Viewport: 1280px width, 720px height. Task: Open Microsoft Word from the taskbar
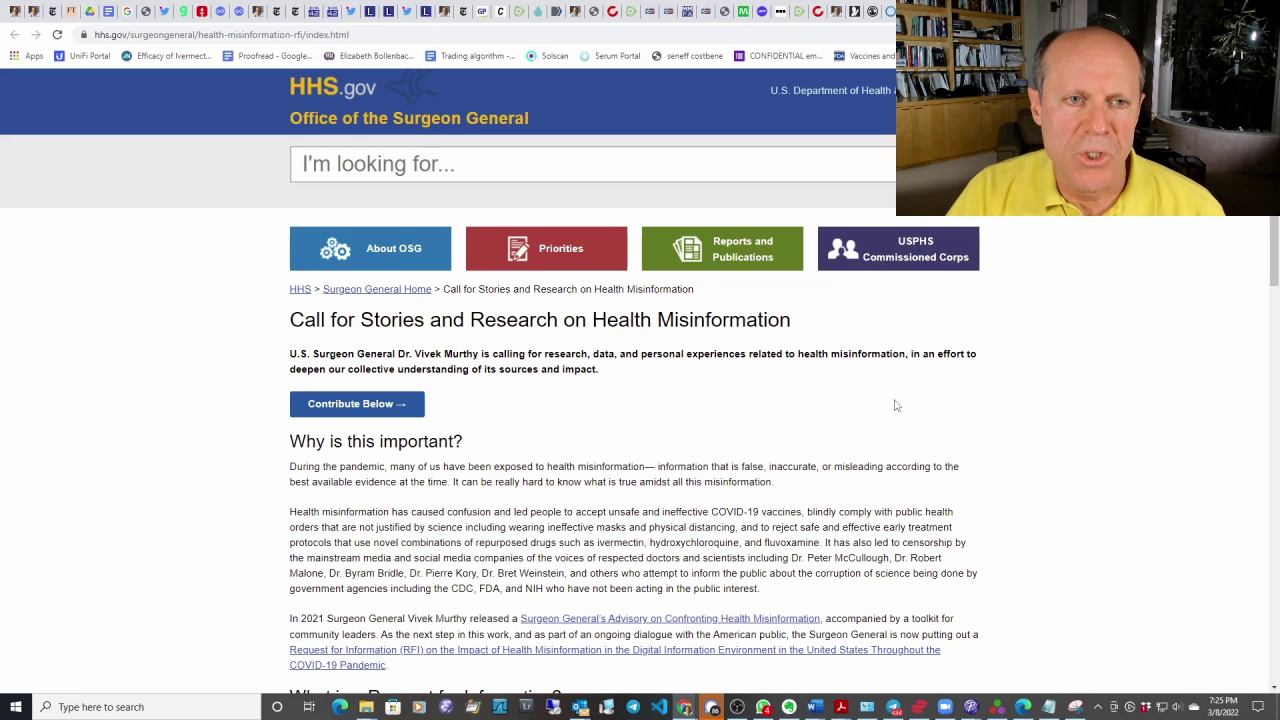click(x=814, y=707)
